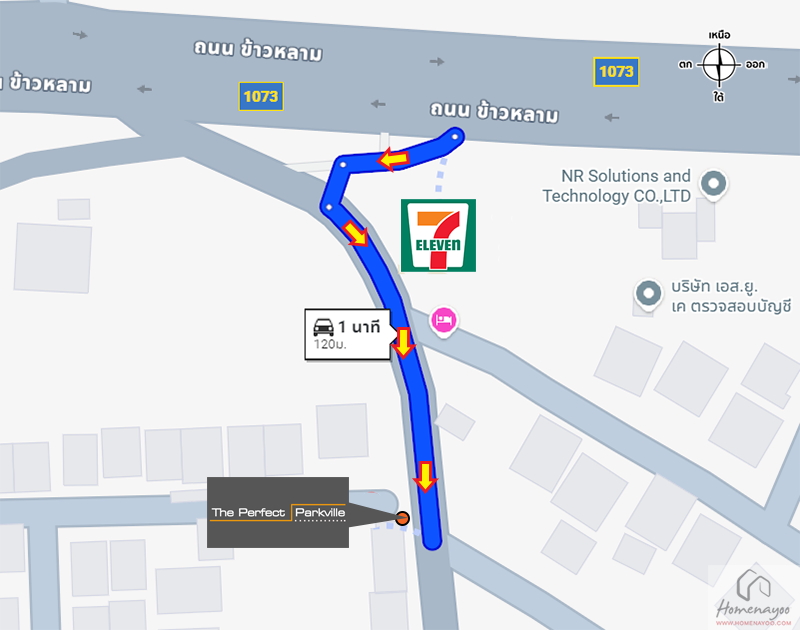Click the car icon in route box
The width and height of the screenshot is (800, 630).
tap(323, 326)
